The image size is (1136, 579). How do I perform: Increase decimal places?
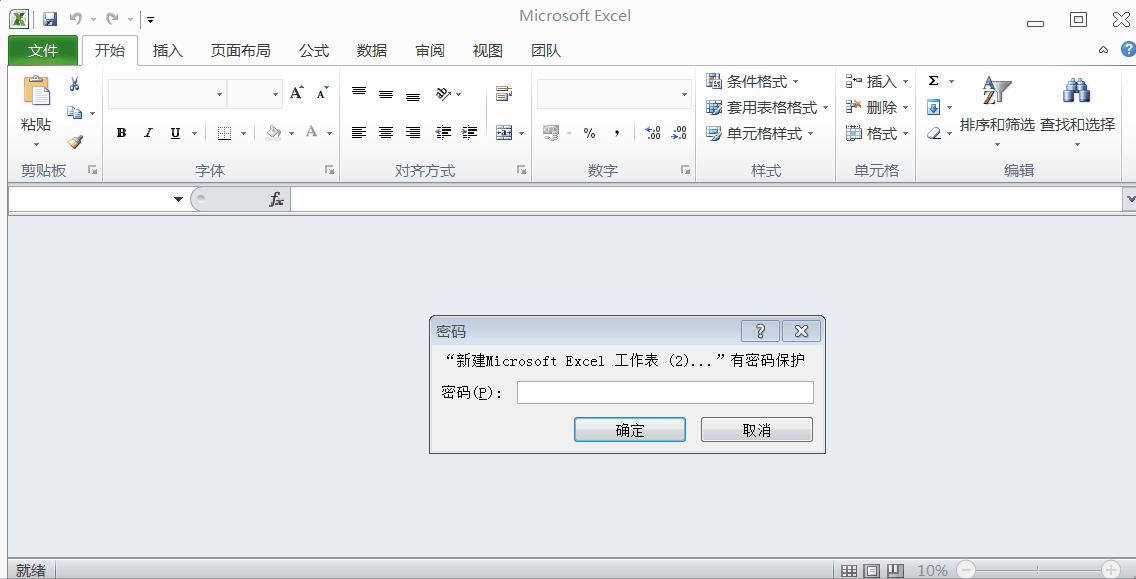click(652, 131)
